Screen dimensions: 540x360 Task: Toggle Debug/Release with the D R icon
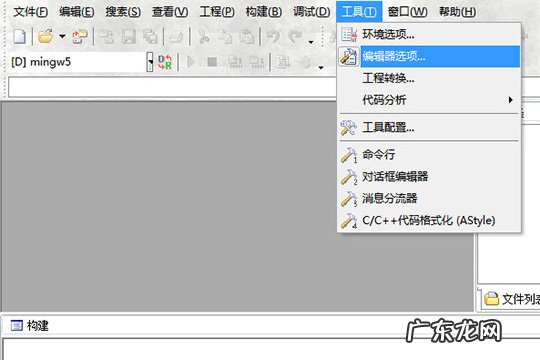click(165, 62)
